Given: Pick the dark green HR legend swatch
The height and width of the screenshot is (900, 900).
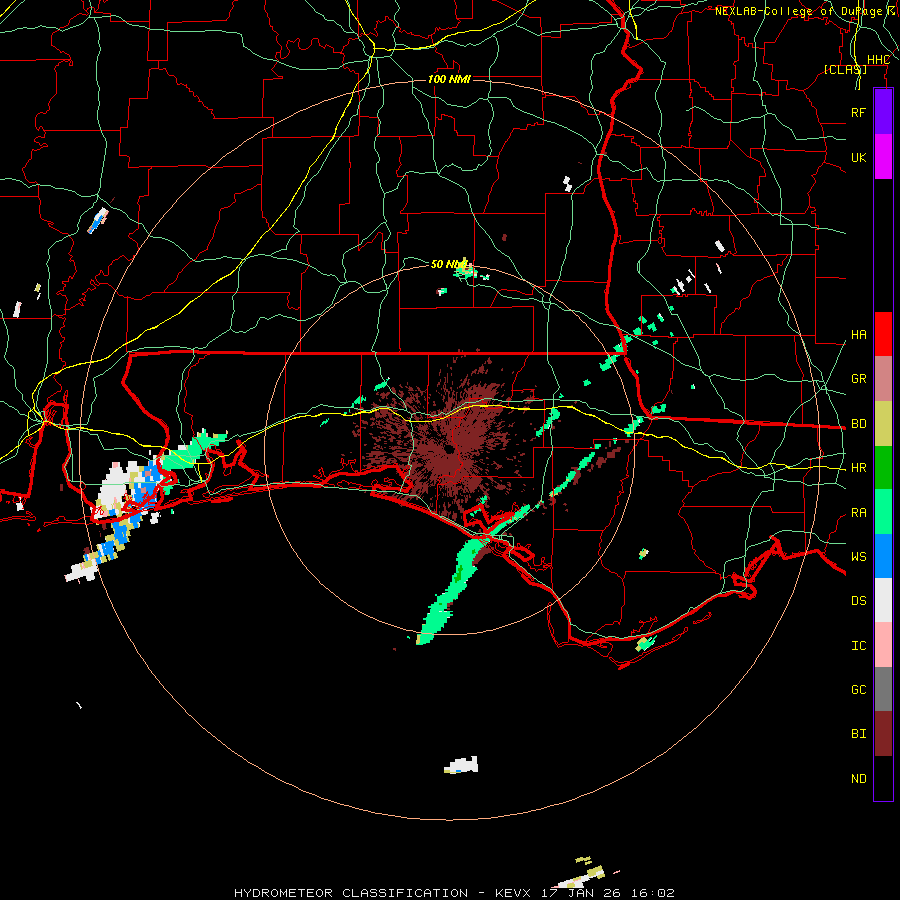Looking at the screenshot, I should click(x=883, y=468).
